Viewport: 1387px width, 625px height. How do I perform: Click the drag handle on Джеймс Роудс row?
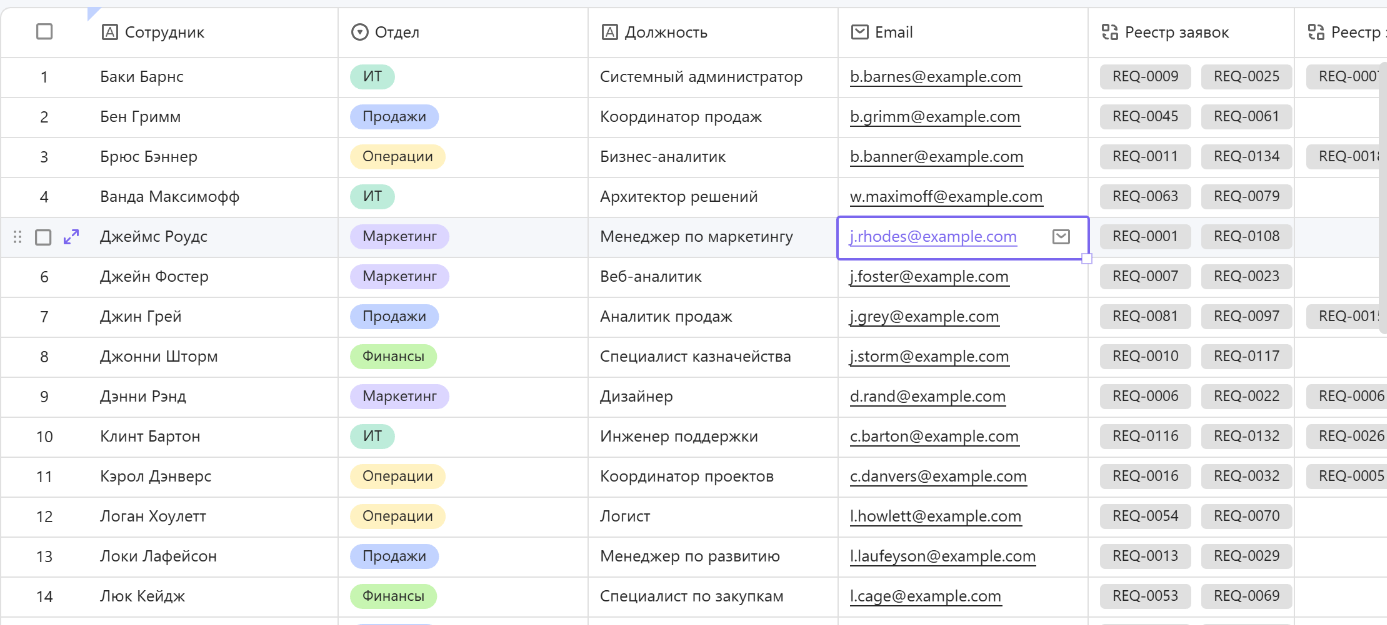tap(17, 237)
